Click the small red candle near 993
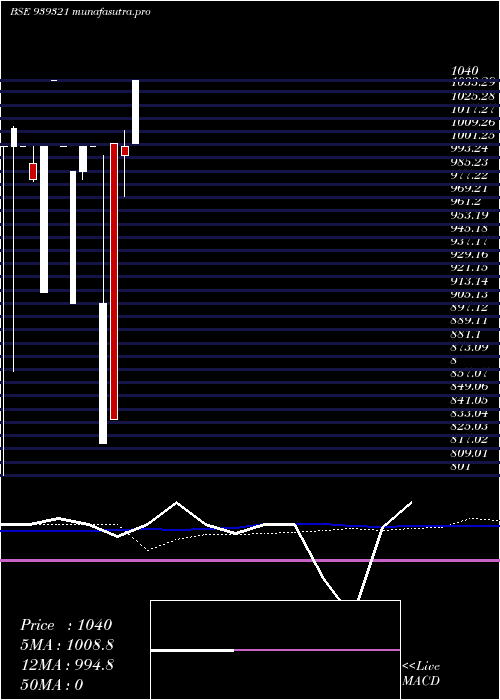The width and height of the screenshot is (500, 700). click(x=125, y=151)
